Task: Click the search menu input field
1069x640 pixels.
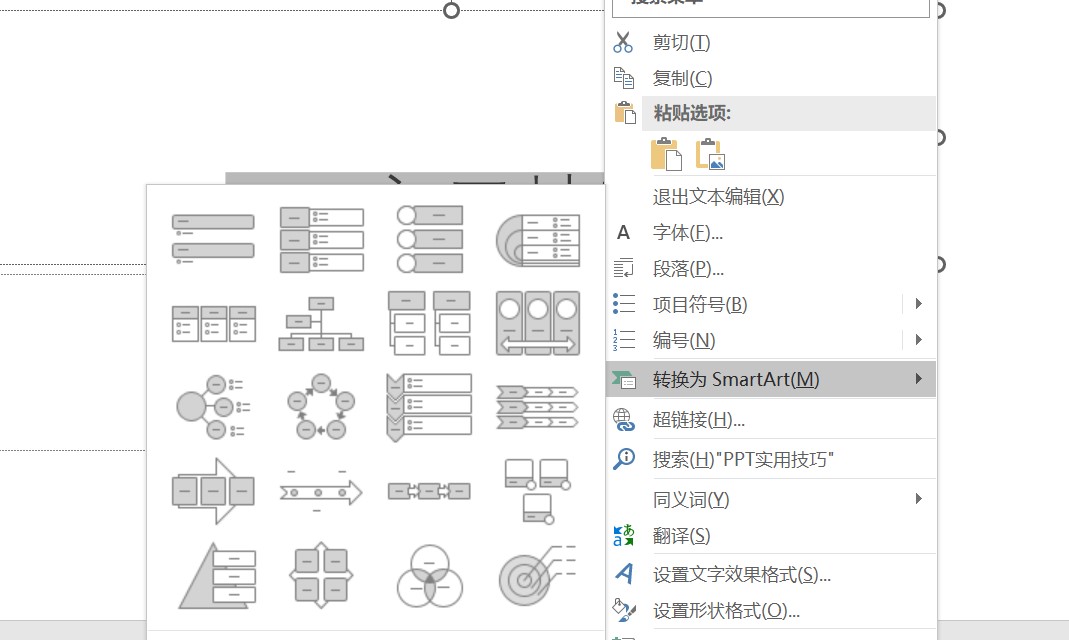Action: point(770,5)
